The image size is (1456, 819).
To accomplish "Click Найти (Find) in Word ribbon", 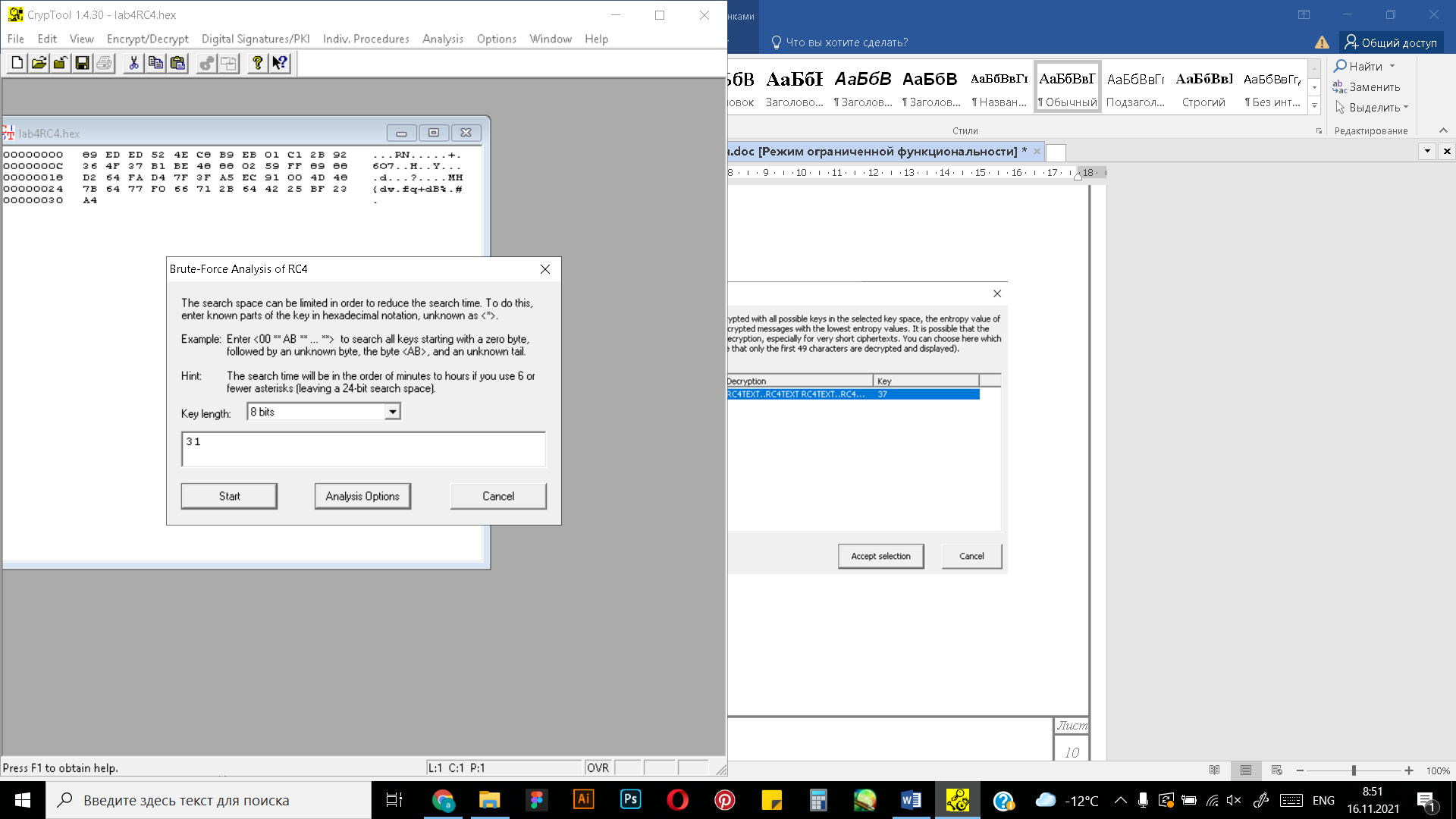I will (x=1358, y=66).
